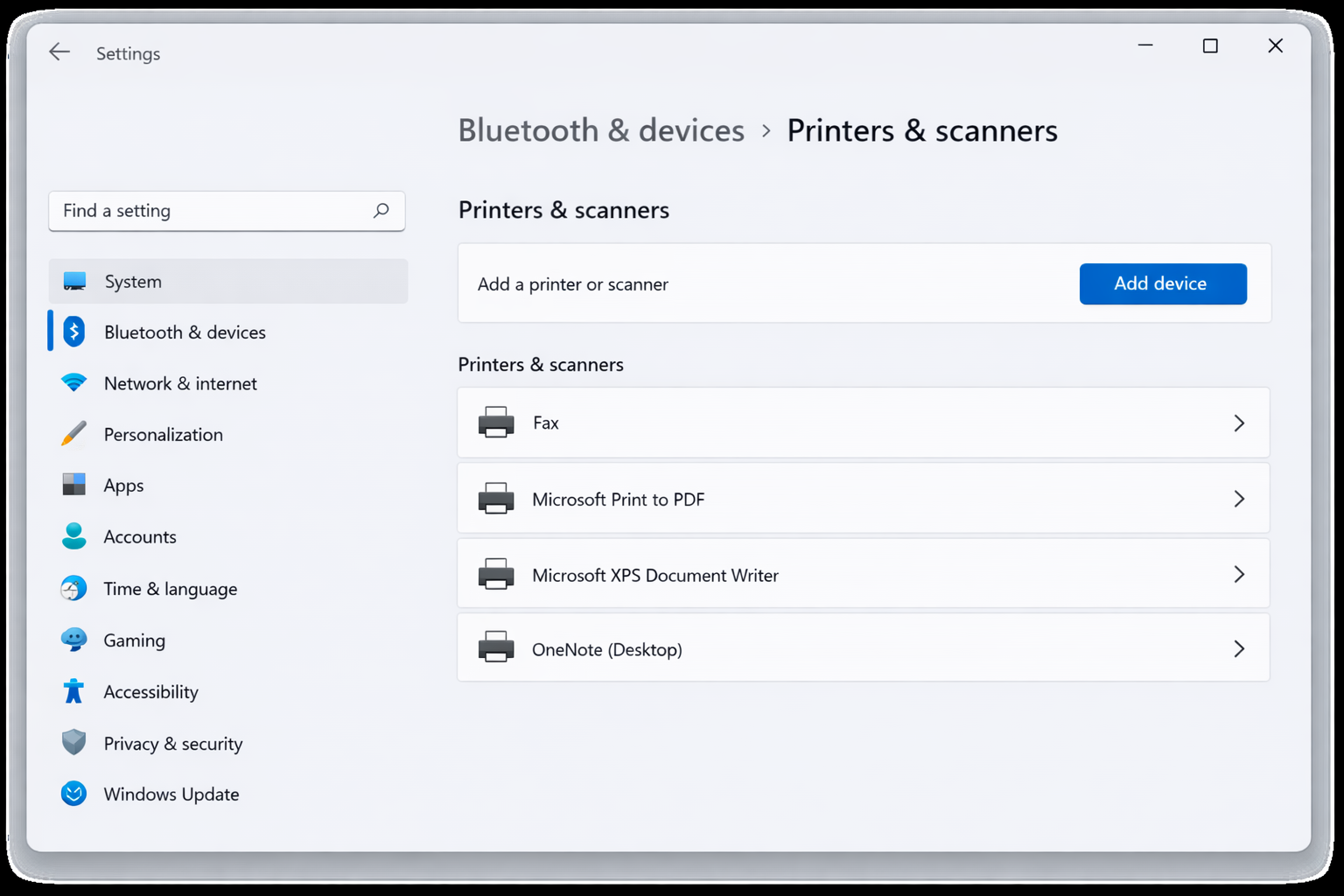
Task: Click the Windows Update icon
Action: pos(74,794)
